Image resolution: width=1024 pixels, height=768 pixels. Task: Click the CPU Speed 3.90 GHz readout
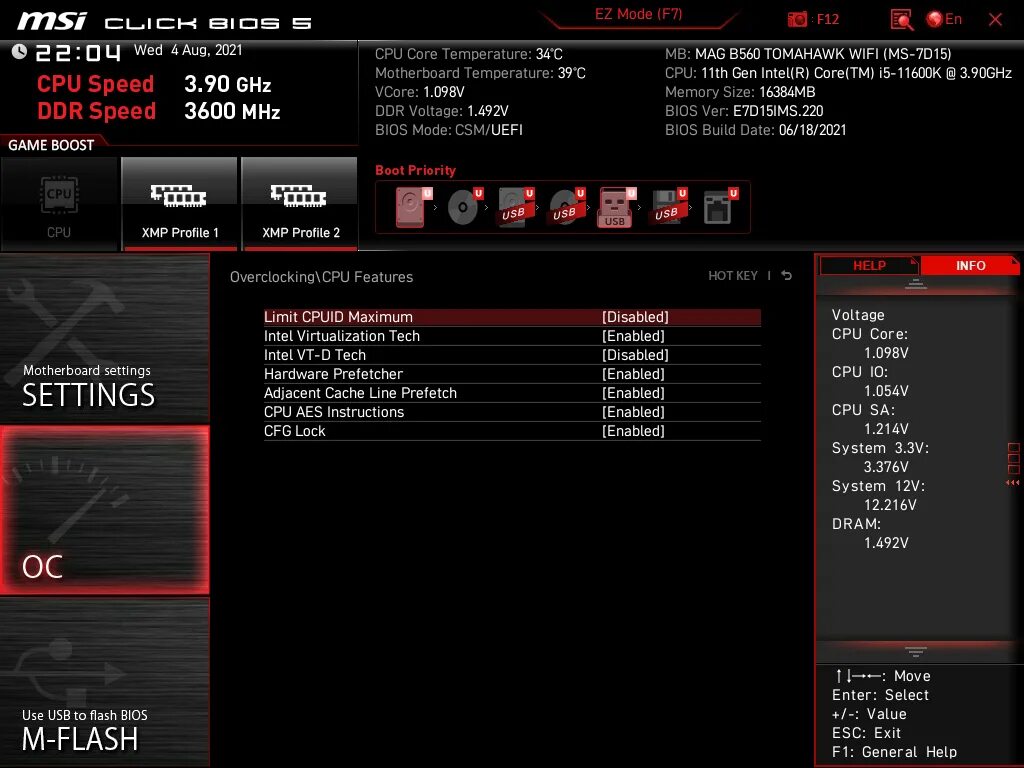[x=154, y=84]
